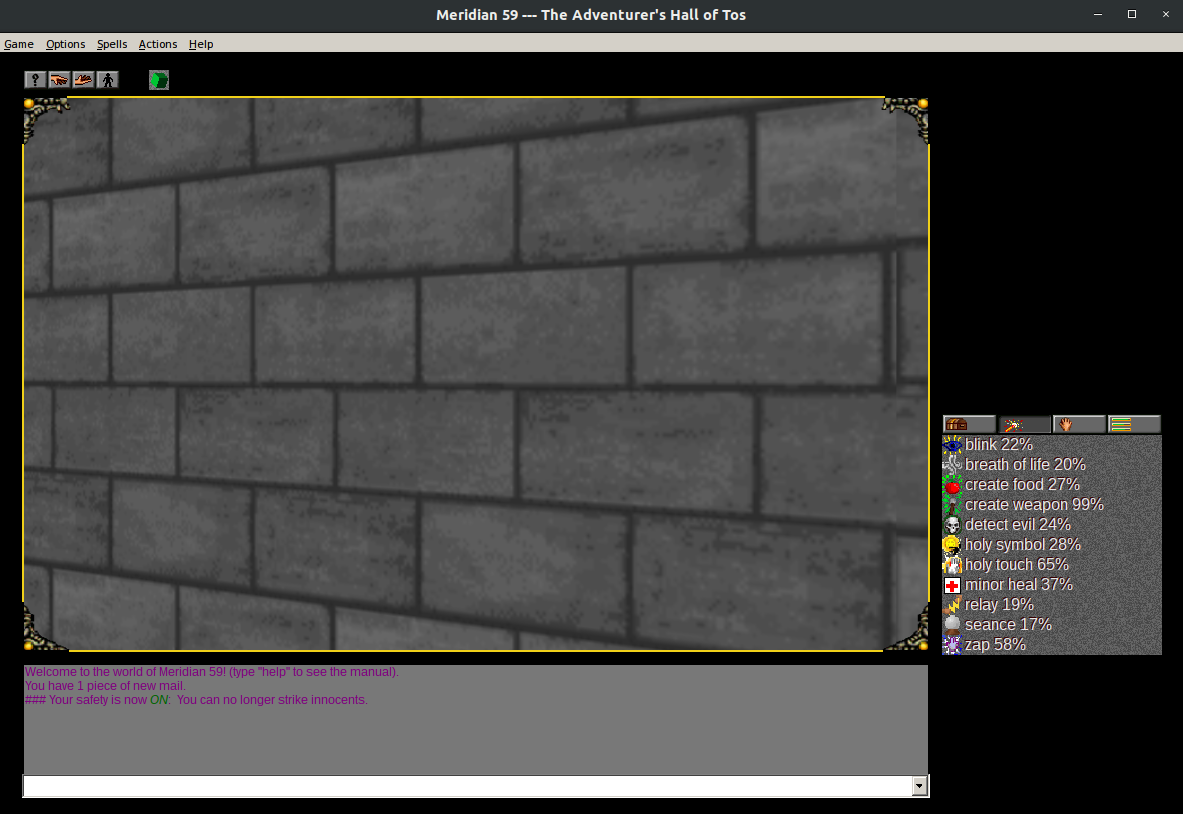Screen dimensions: 1183x814
Task: Click the chat command input field
Action: 468,786
